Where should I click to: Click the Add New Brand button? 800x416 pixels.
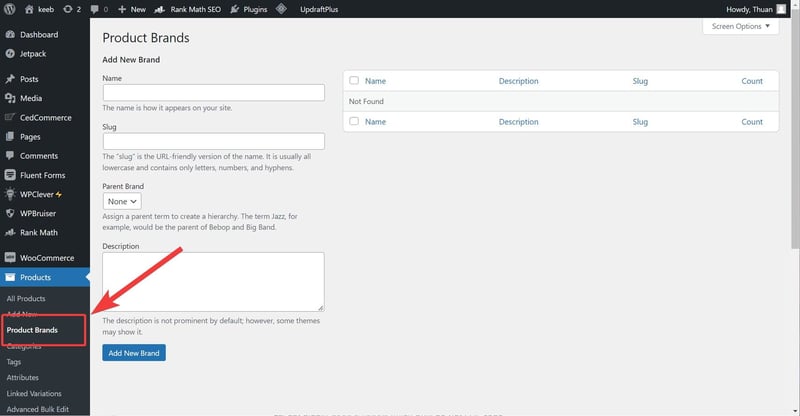(134, 353)
